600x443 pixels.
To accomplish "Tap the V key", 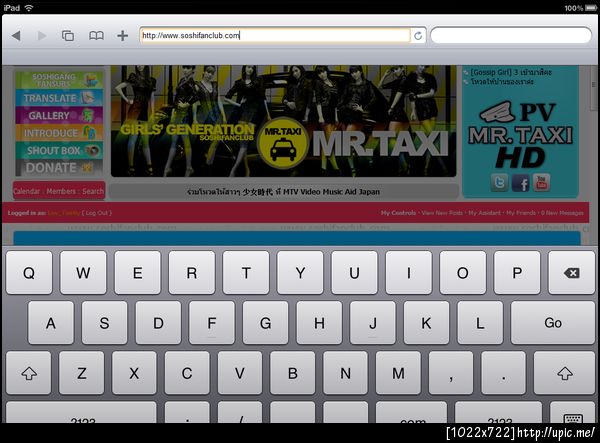I will coord(240,373).
